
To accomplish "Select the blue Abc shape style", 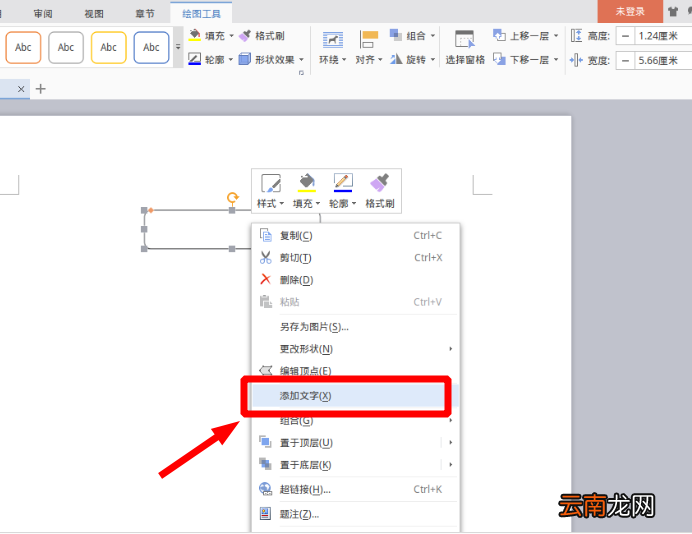I will pyautogui.click(x=151, y=47).
